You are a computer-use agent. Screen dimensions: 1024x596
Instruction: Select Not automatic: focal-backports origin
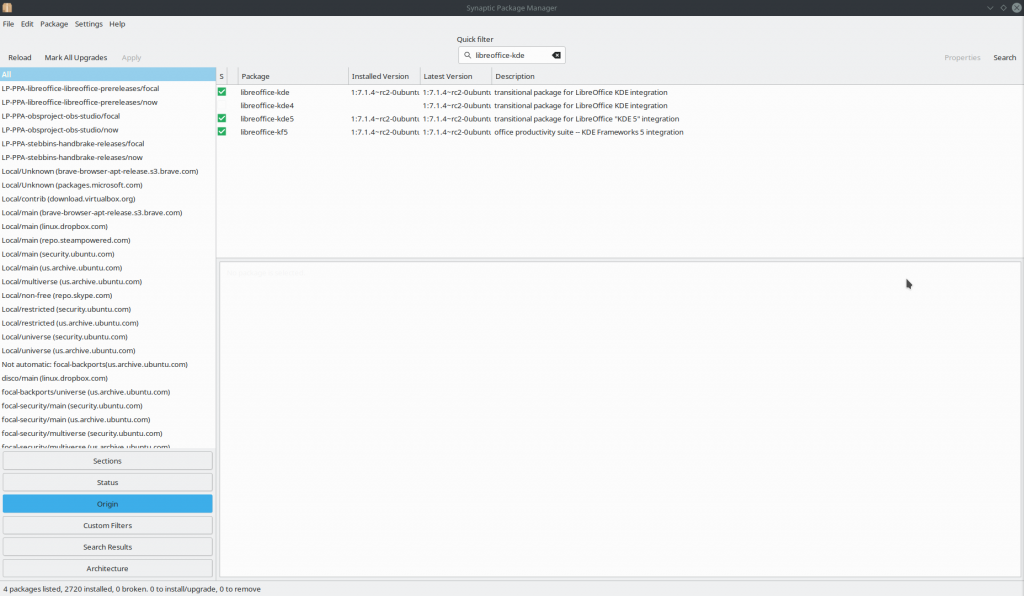[x=95, y=364]
